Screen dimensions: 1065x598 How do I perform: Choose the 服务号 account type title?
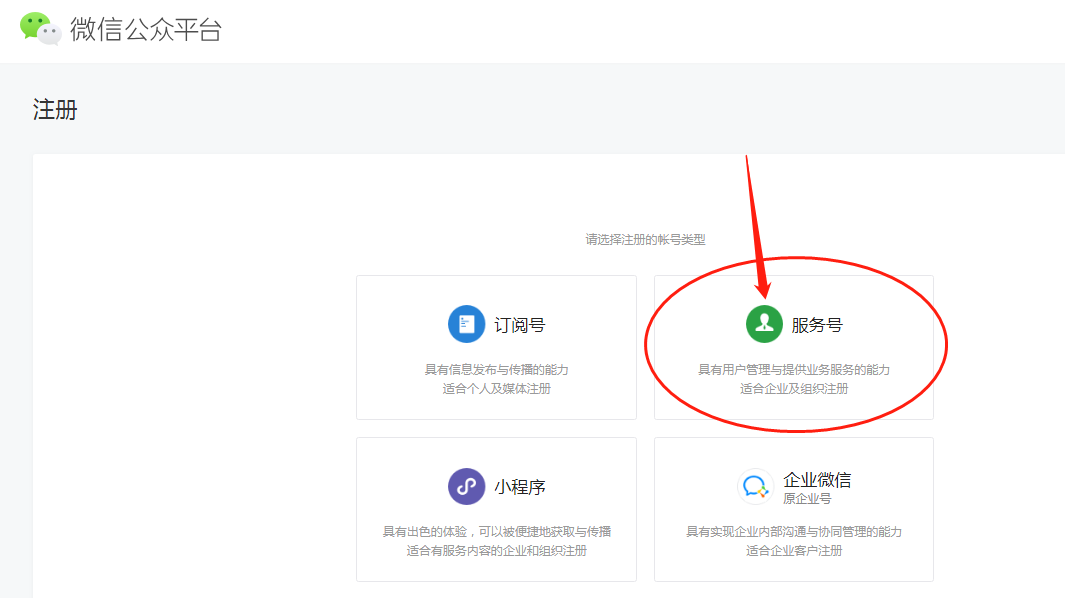coord(817,325)
